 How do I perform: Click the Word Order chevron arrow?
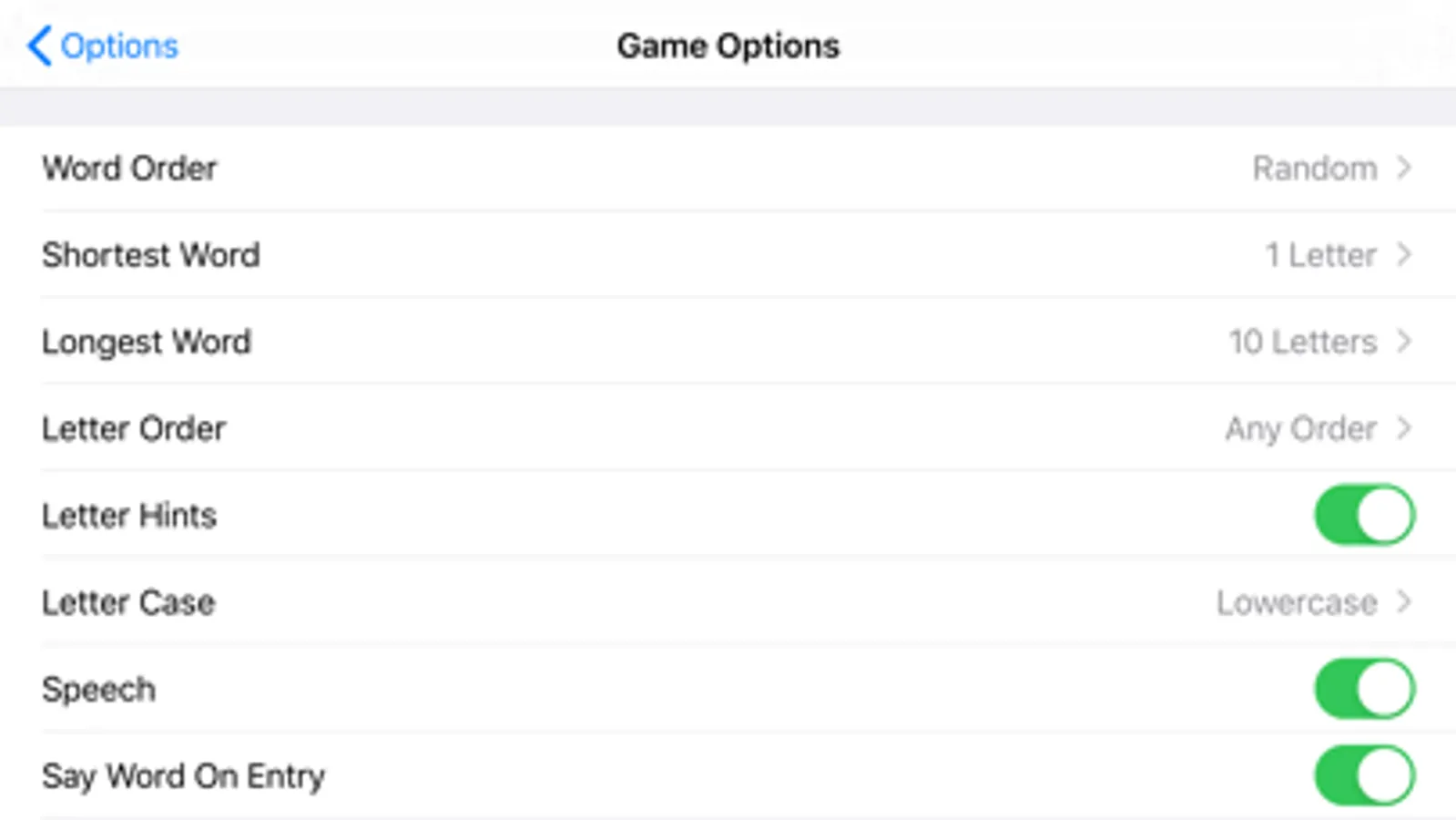1404,169
